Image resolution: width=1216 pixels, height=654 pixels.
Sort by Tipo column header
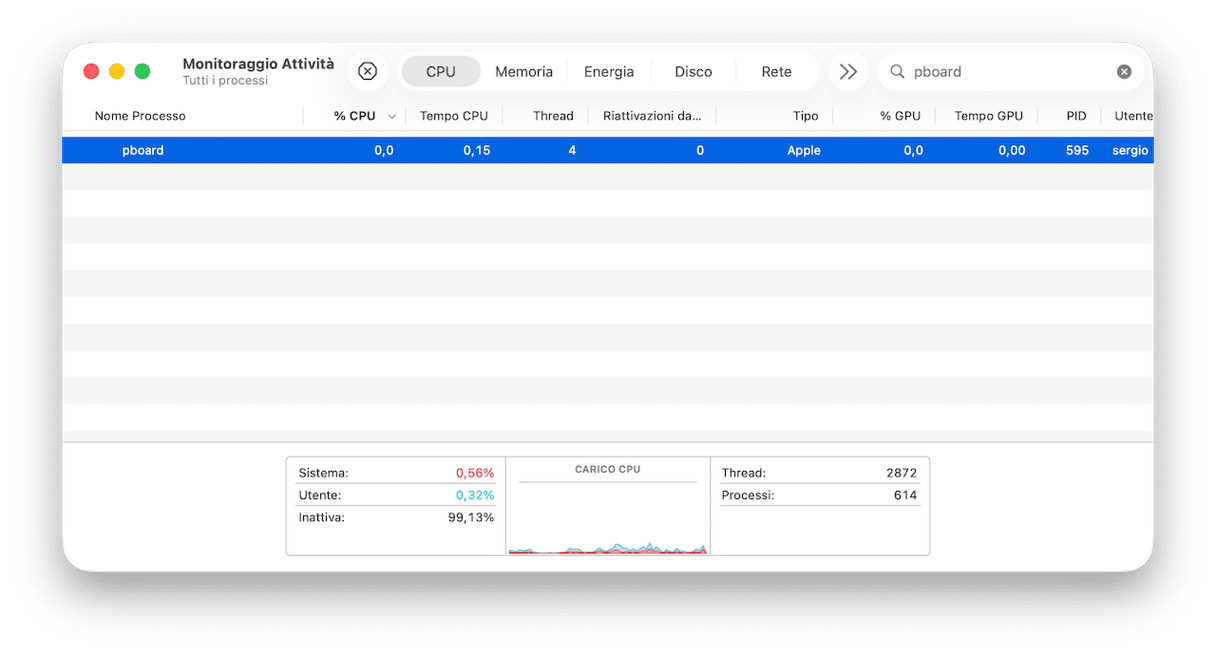(805, 116)
